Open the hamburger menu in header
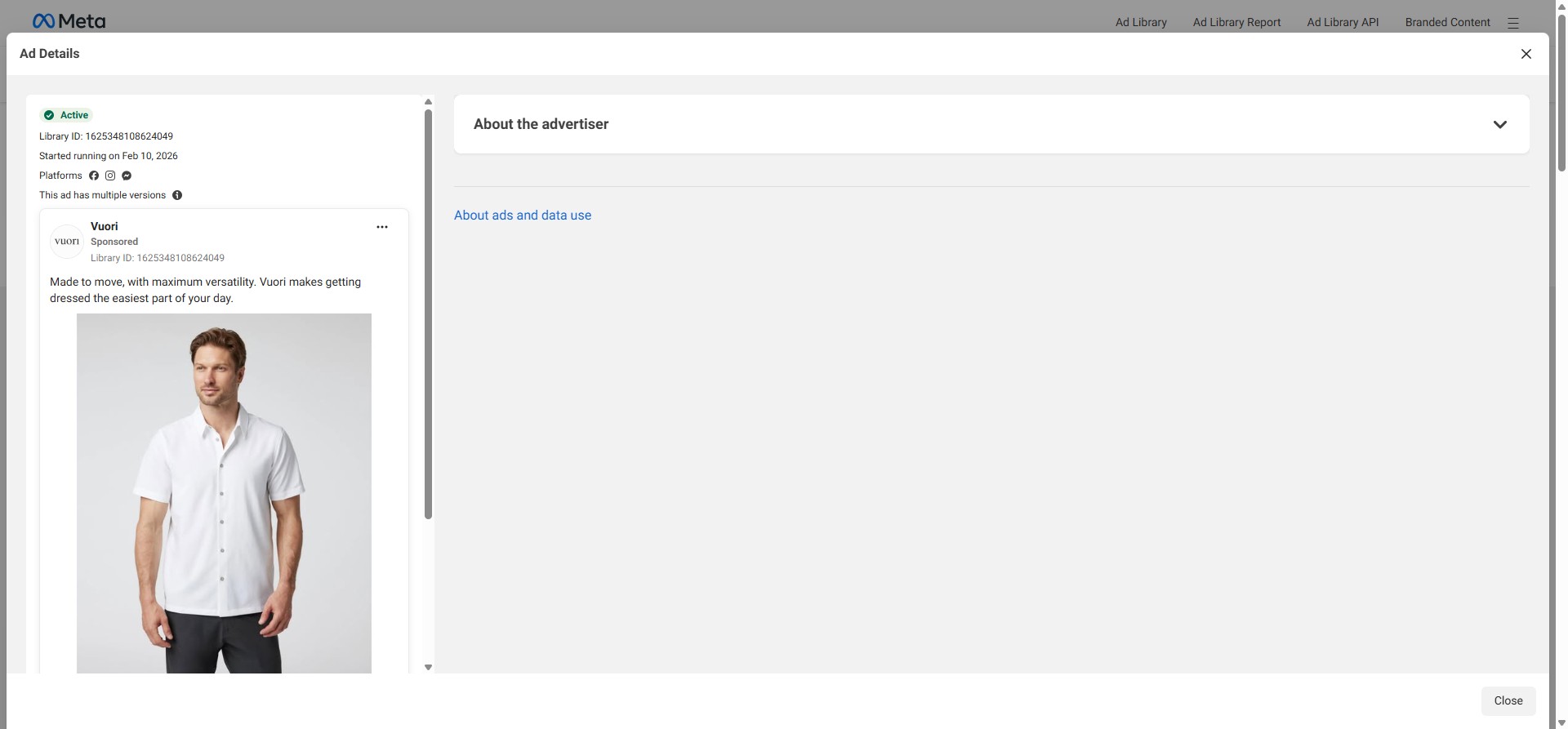 (x=1512, y=23)
